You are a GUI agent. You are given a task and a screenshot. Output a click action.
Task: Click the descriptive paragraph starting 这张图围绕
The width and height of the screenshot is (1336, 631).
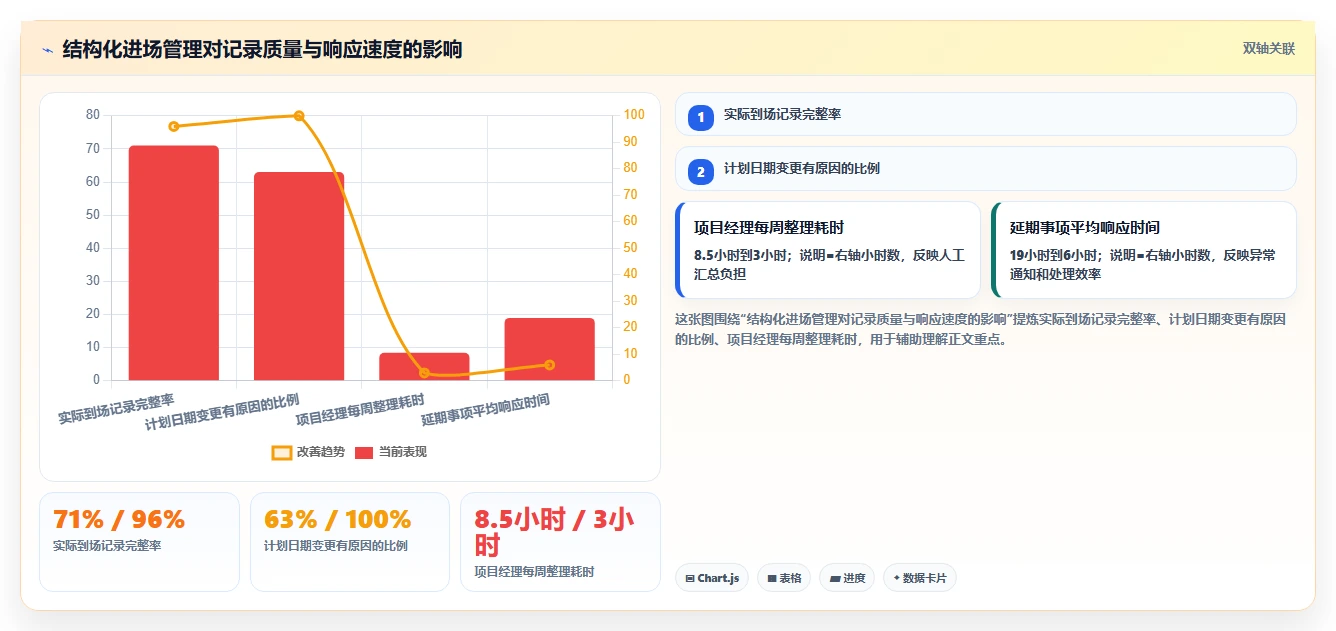981,329
